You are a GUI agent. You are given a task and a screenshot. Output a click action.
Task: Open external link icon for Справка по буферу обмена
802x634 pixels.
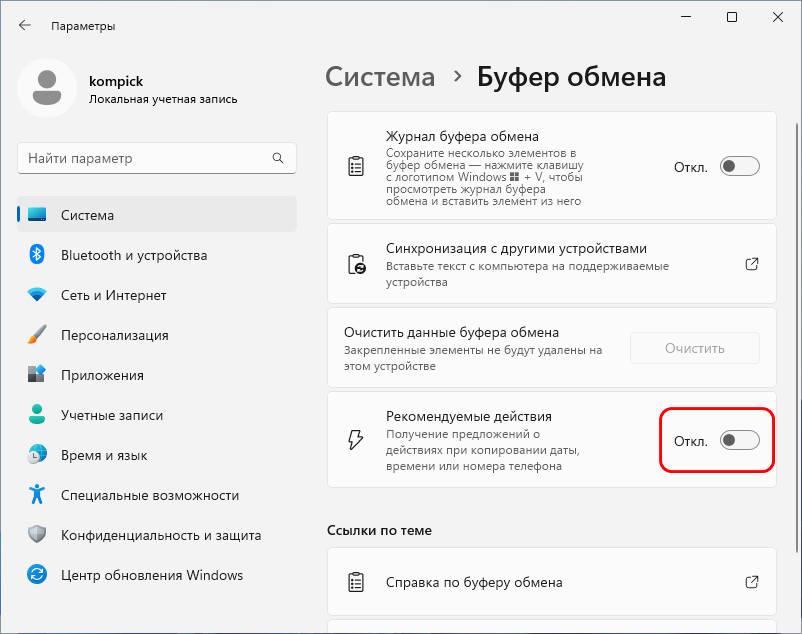point(752,581)
